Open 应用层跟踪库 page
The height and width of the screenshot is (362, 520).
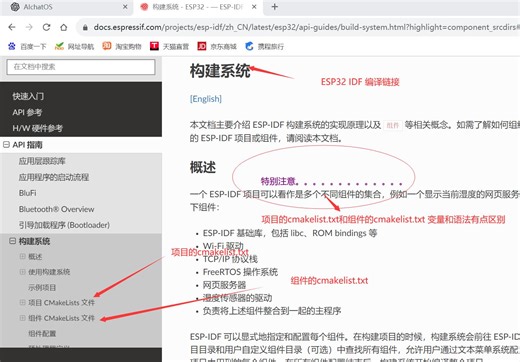click(42, 161)
